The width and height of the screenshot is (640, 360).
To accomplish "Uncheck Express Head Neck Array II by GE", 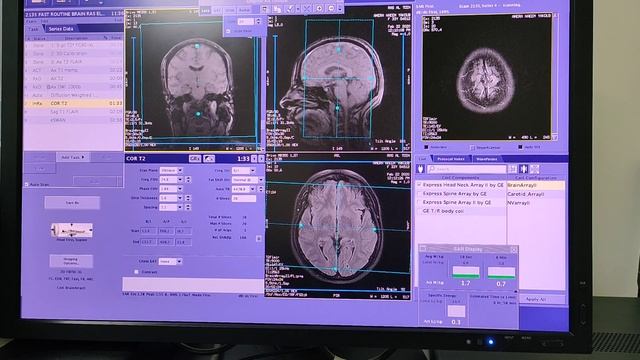I will [x=419, y=185].
